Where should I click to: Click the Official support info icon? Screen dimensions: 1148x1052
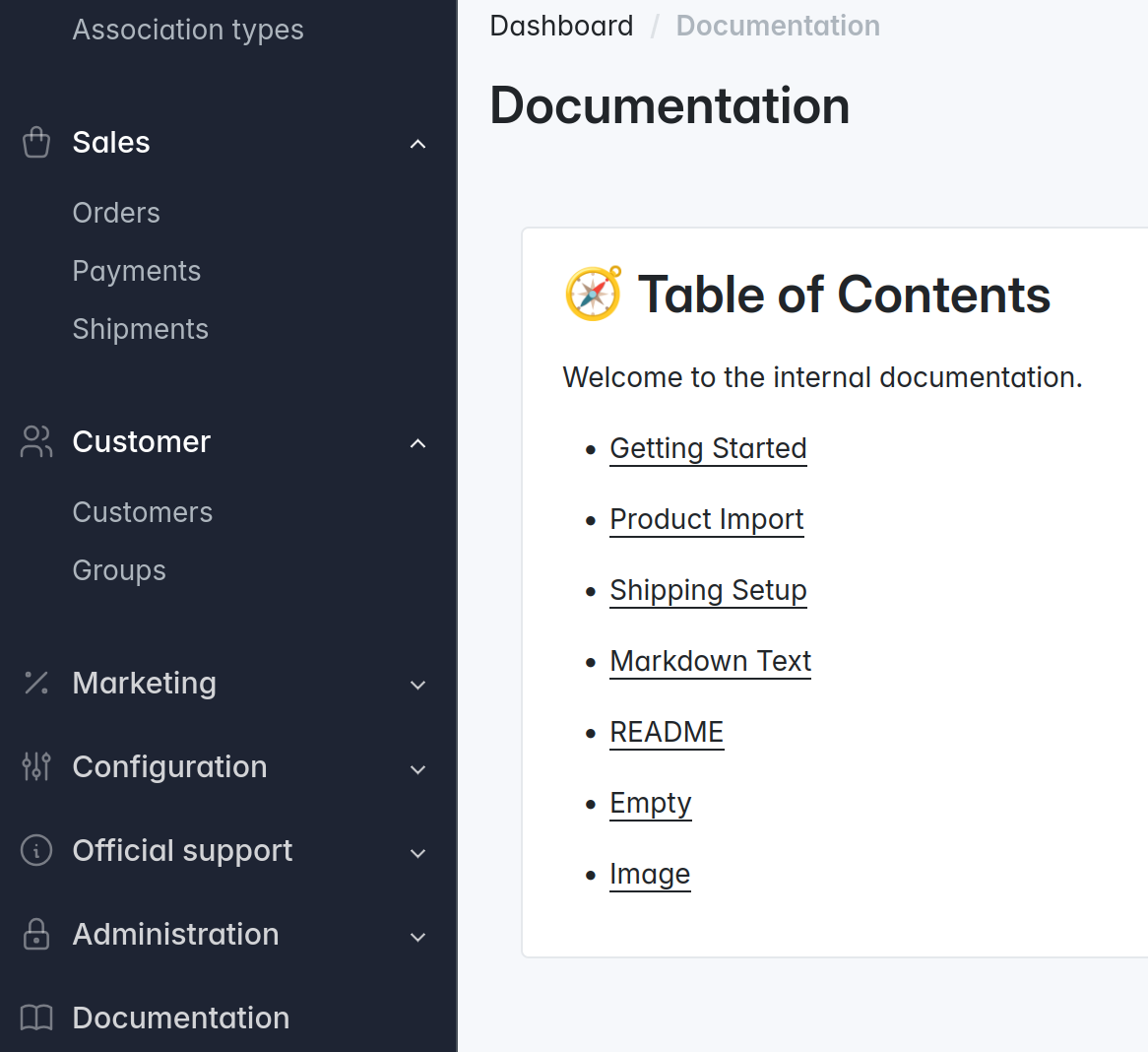(x=36, y=851)
